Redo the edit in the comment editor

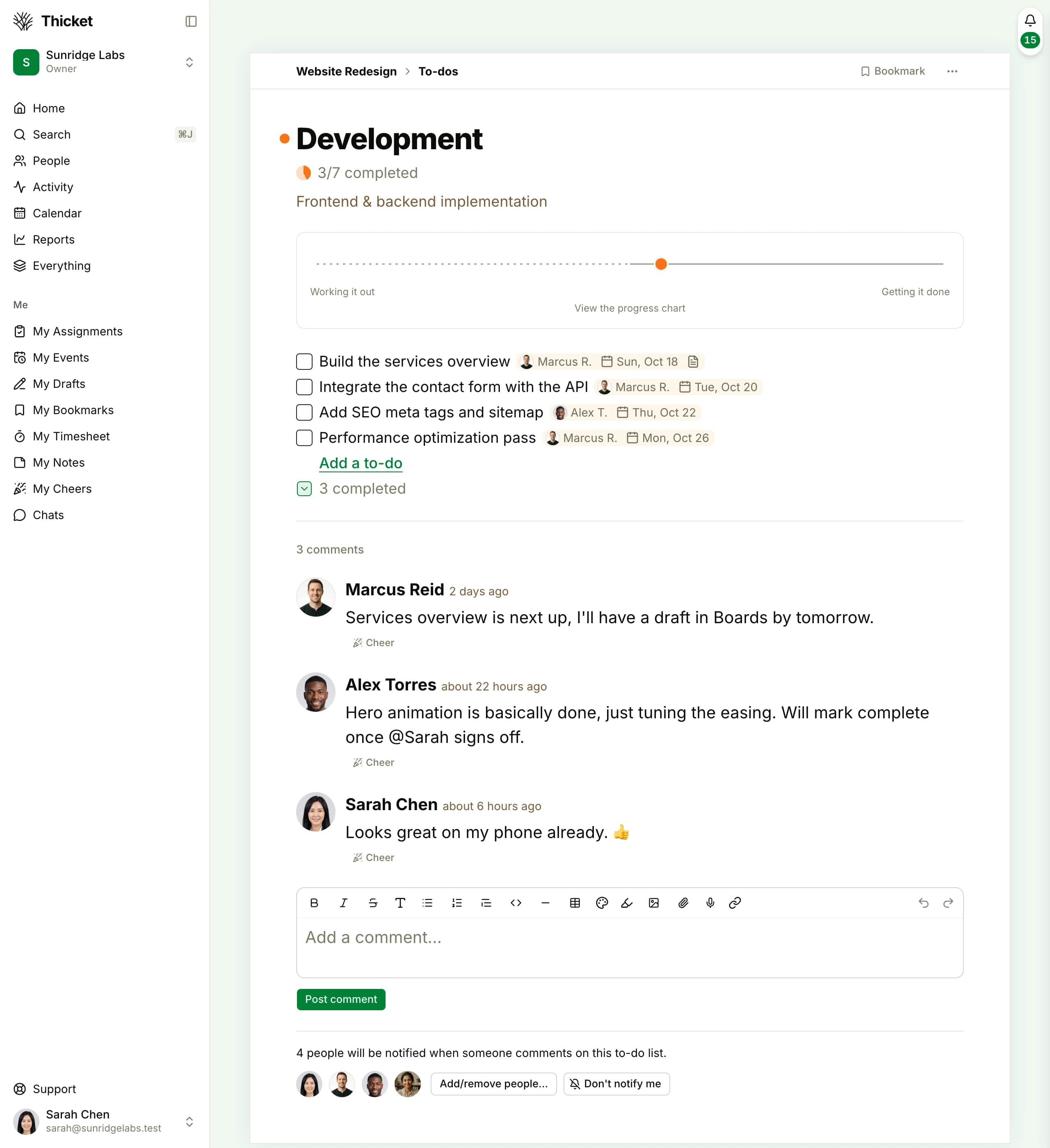(x=948, y=902)
